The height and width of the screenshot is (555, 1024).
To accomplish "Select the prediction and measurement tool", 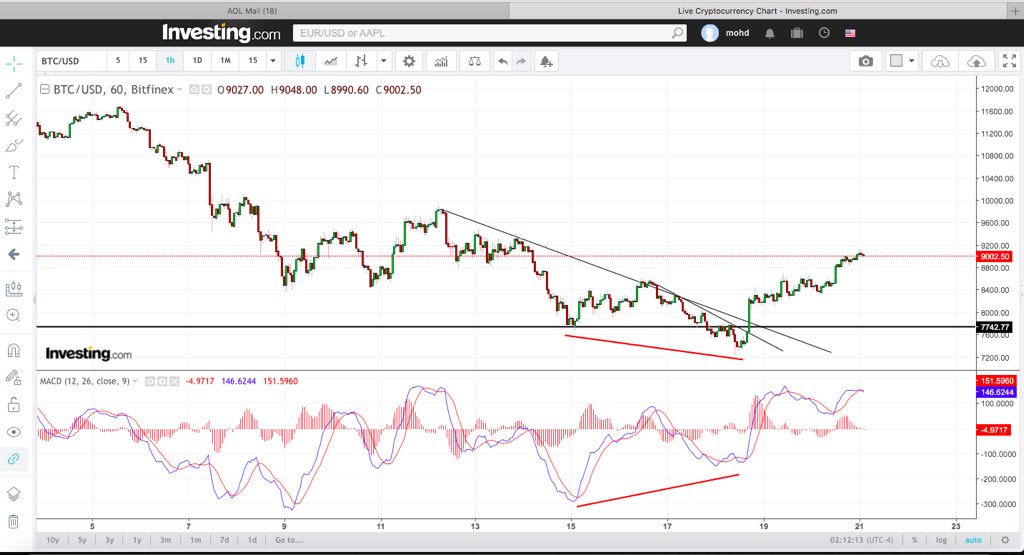I will (14, 227).
